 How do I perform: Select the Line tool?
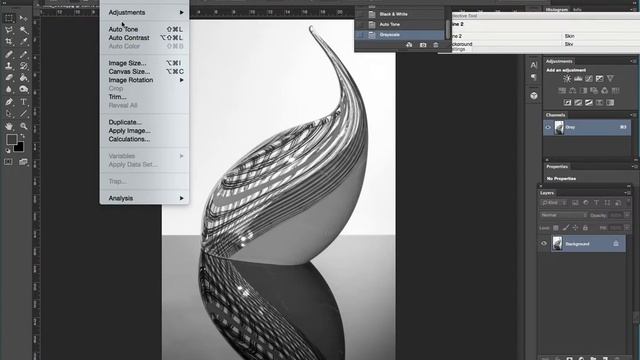click(x=24, y=114)
